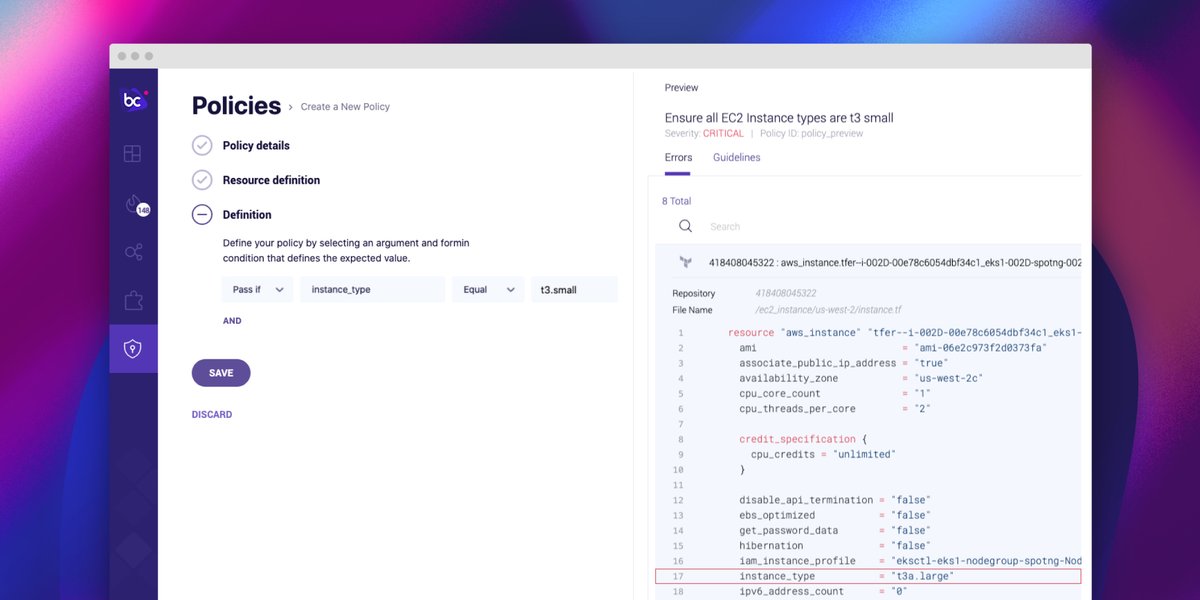Open the Equal operator dropdown

pyautogui.click(x=488, y=290)
